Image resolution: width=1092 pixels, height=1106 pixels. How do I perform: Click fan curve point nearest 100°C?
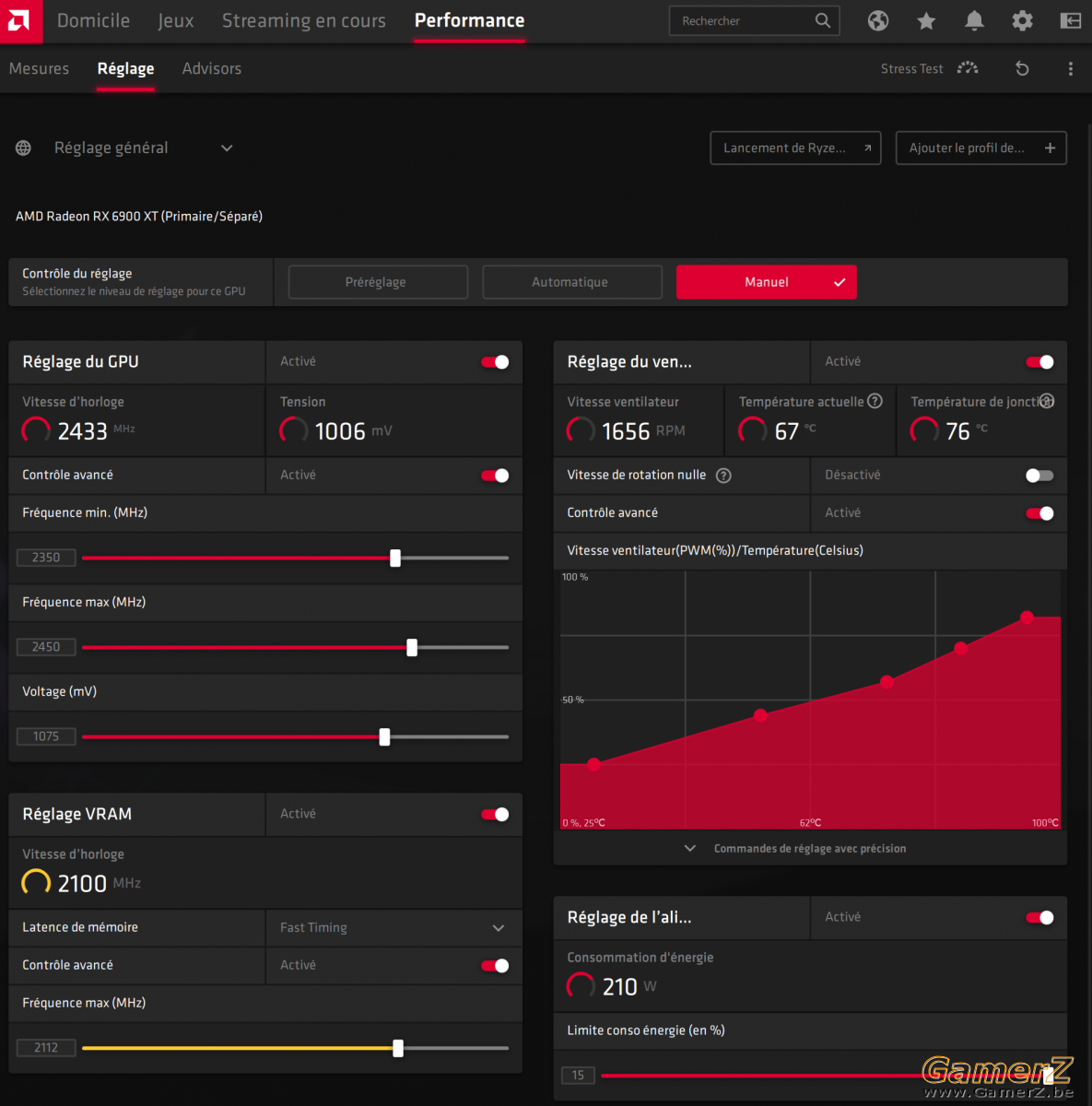(1027, 618)
